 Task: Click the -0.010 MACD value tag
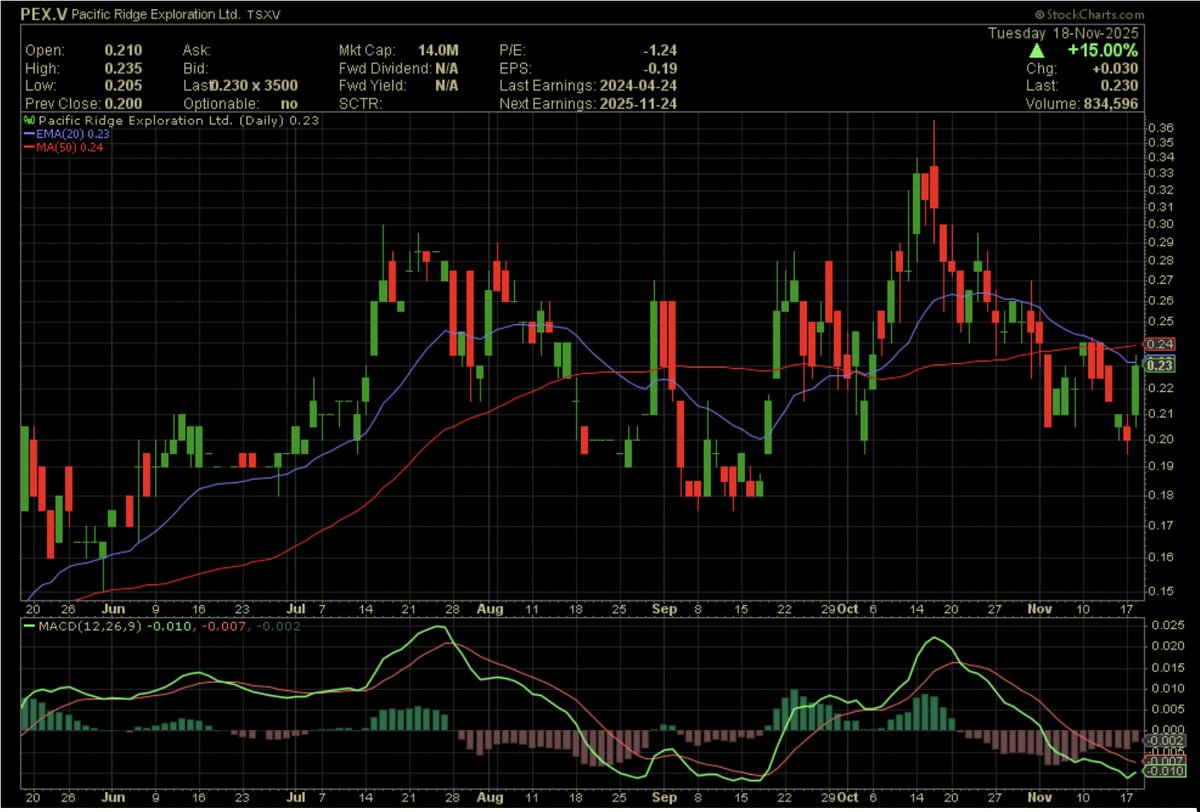pos(1162,772)
